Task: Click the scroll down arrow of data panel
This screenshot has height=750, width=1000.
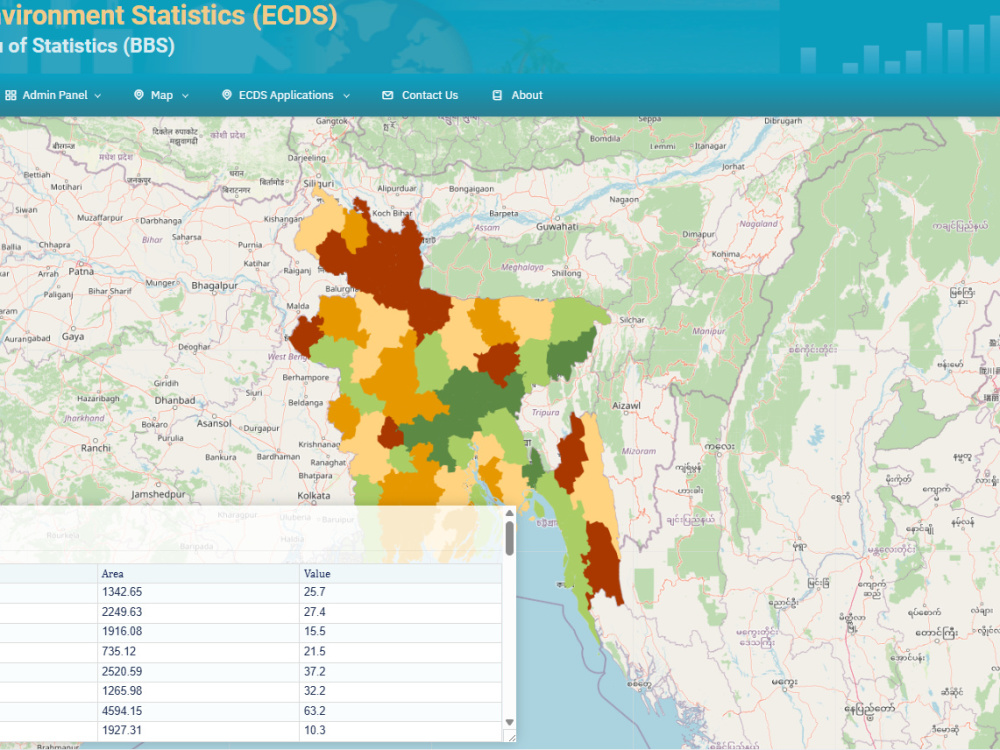Action: [x=510, y=722]
